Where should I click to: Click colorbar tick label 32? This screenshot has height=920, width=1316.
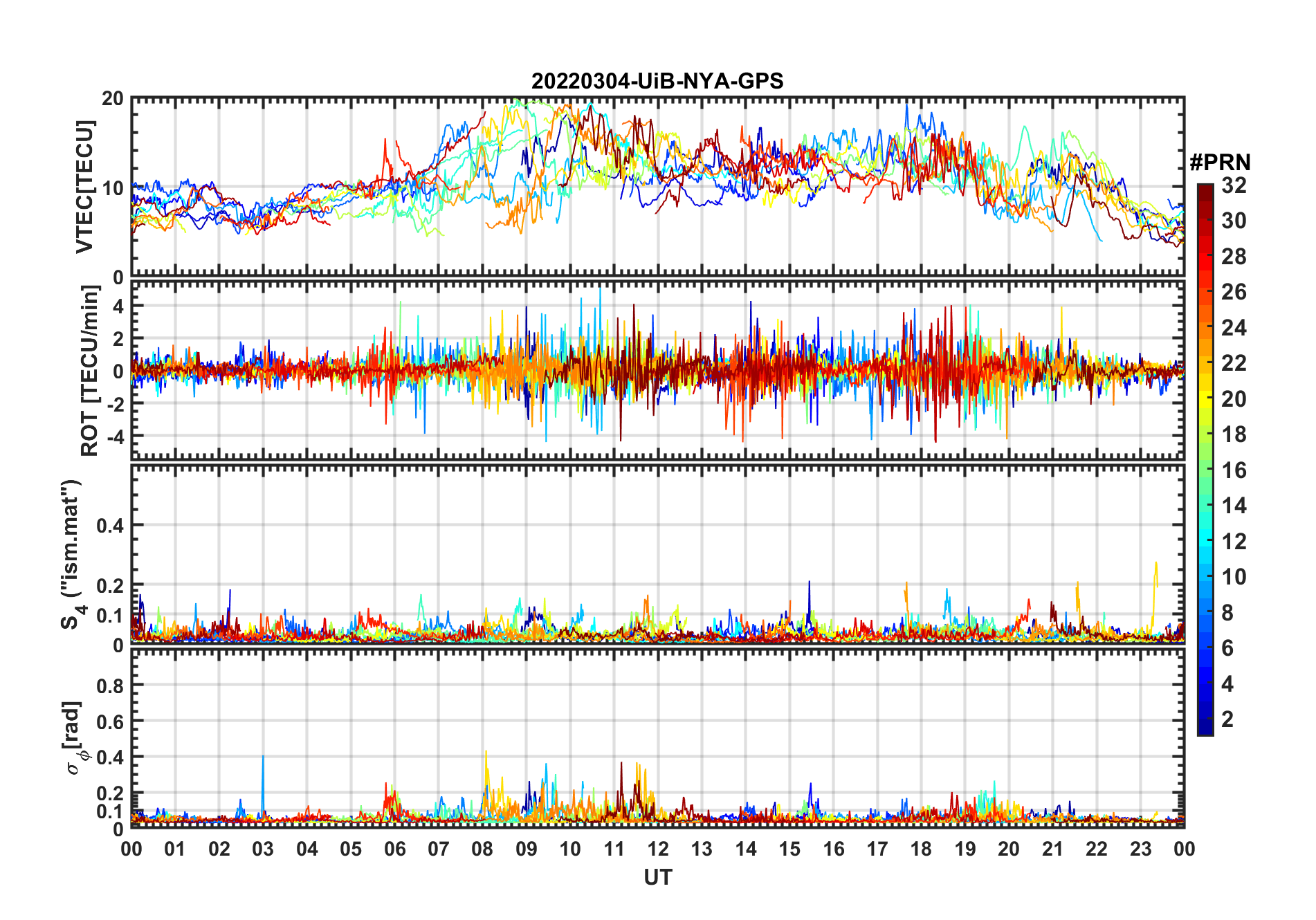1234,185
